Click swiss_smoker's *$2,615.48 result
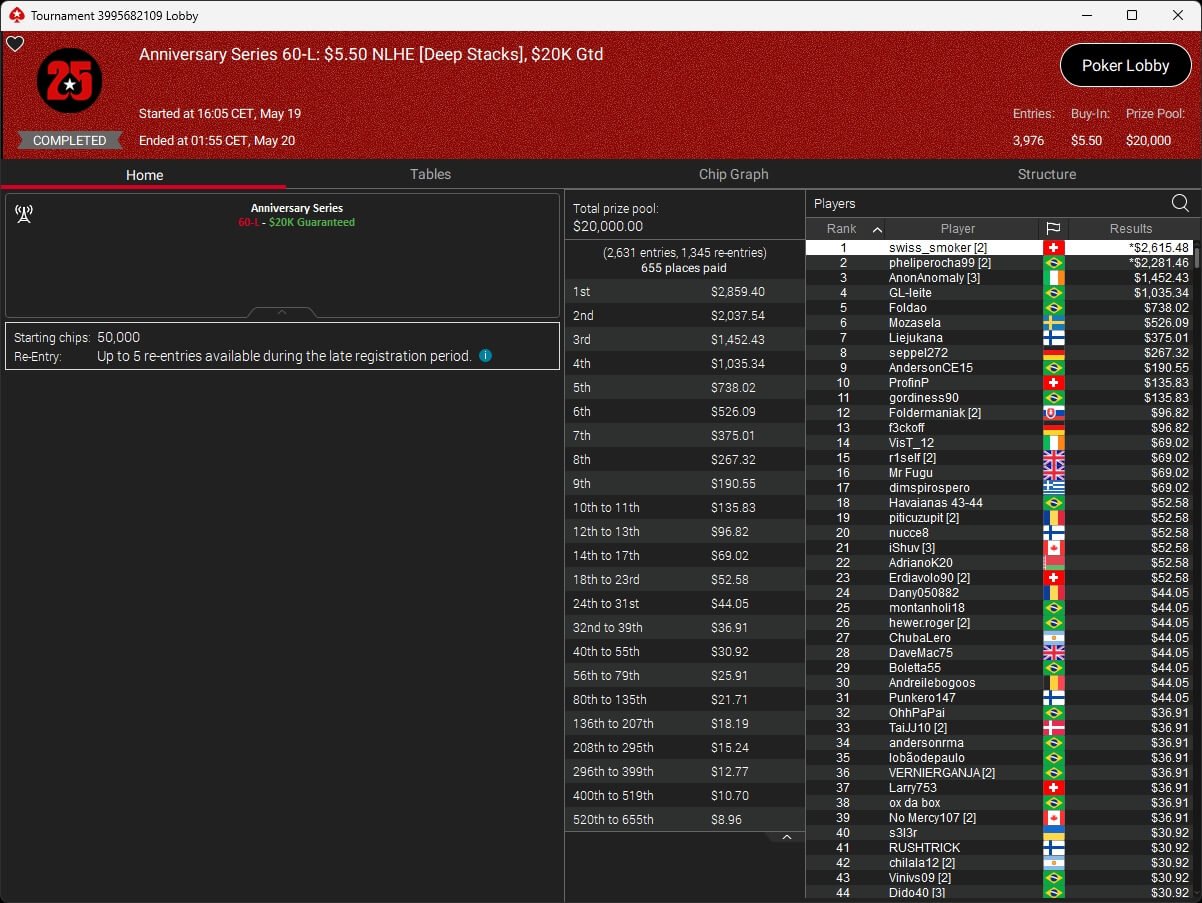Screen dimensions: 1202x903 (x=1158, y=247)
